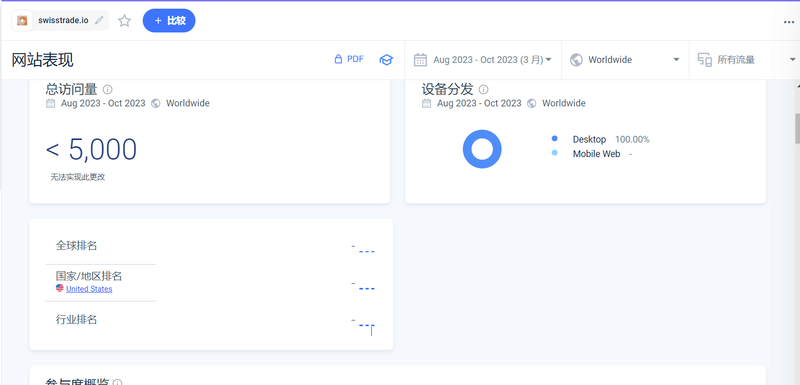Click the US flag icon under 国家/地区排名
800x385 pixels.
(x=60, y=288)
